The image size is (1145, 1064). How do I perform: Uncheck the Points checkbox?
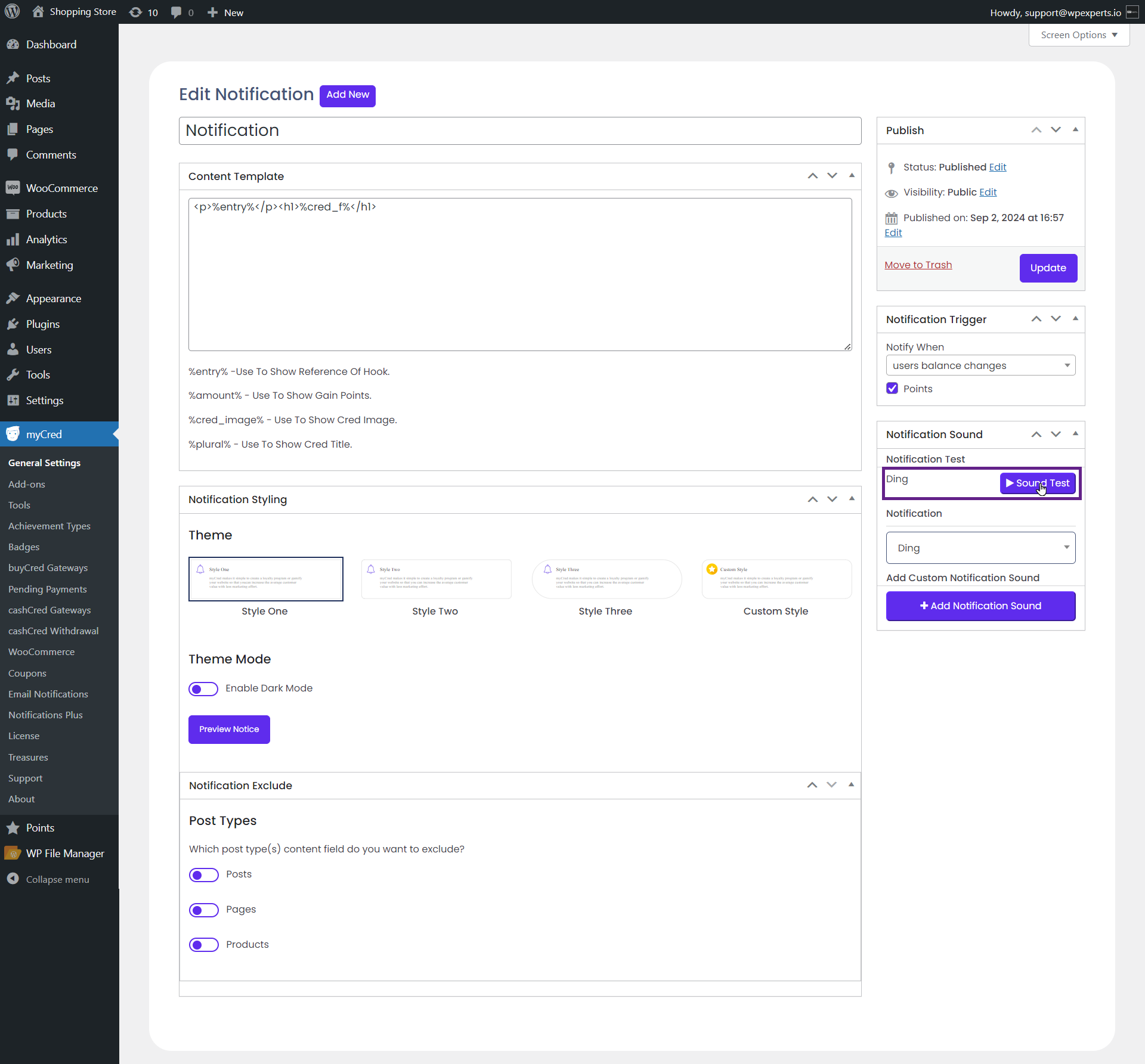(x=892, y=388)
